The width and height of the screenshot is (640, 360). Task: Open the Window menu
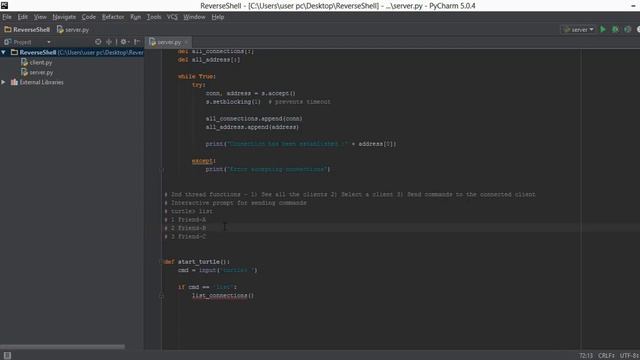coord(194,17)
